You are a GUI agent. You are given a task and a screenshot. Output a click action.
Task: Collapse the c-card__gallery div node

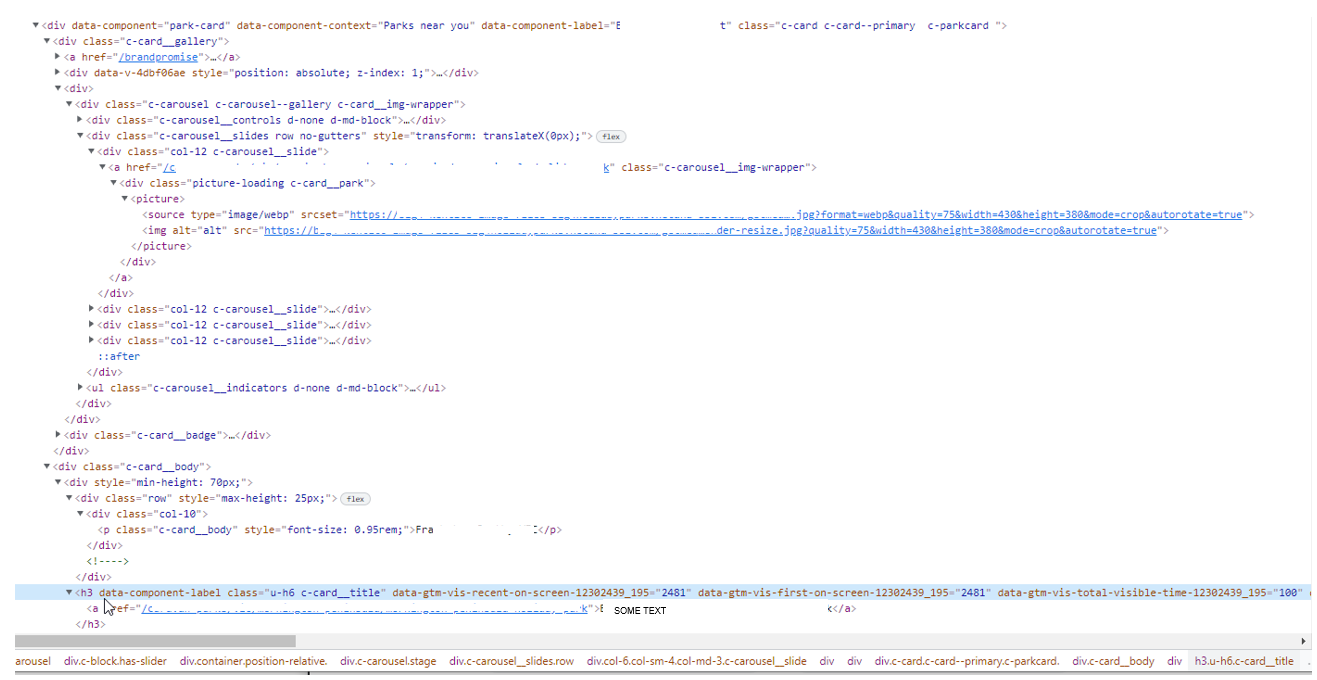(x=47, y=42)
